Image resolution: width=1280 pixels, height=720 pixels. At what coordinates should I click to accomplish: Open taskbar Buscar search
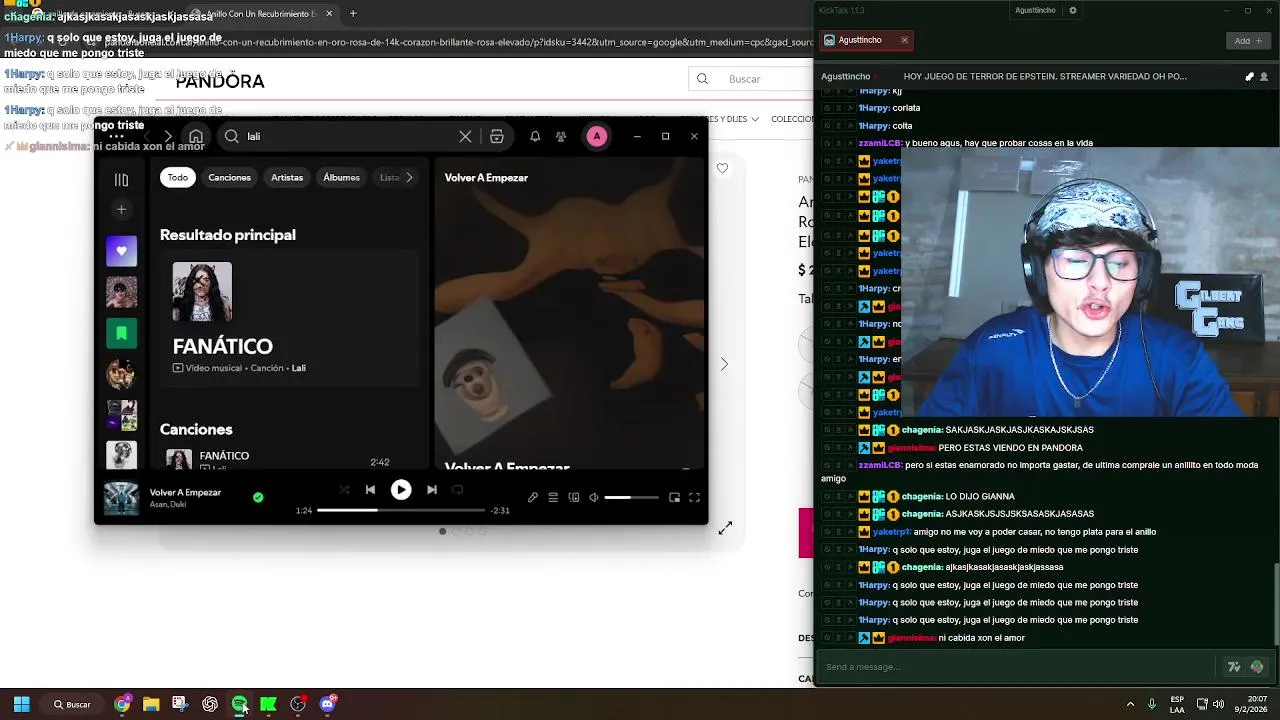tap(73, 704)
